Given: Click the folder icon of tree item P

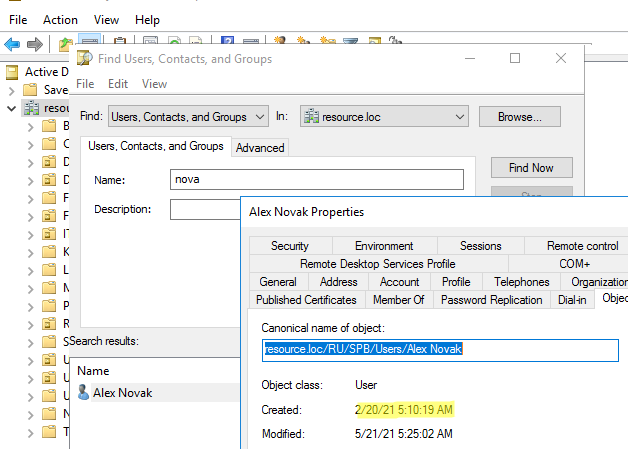Looking at the screenshot, I should click(49, 306).
